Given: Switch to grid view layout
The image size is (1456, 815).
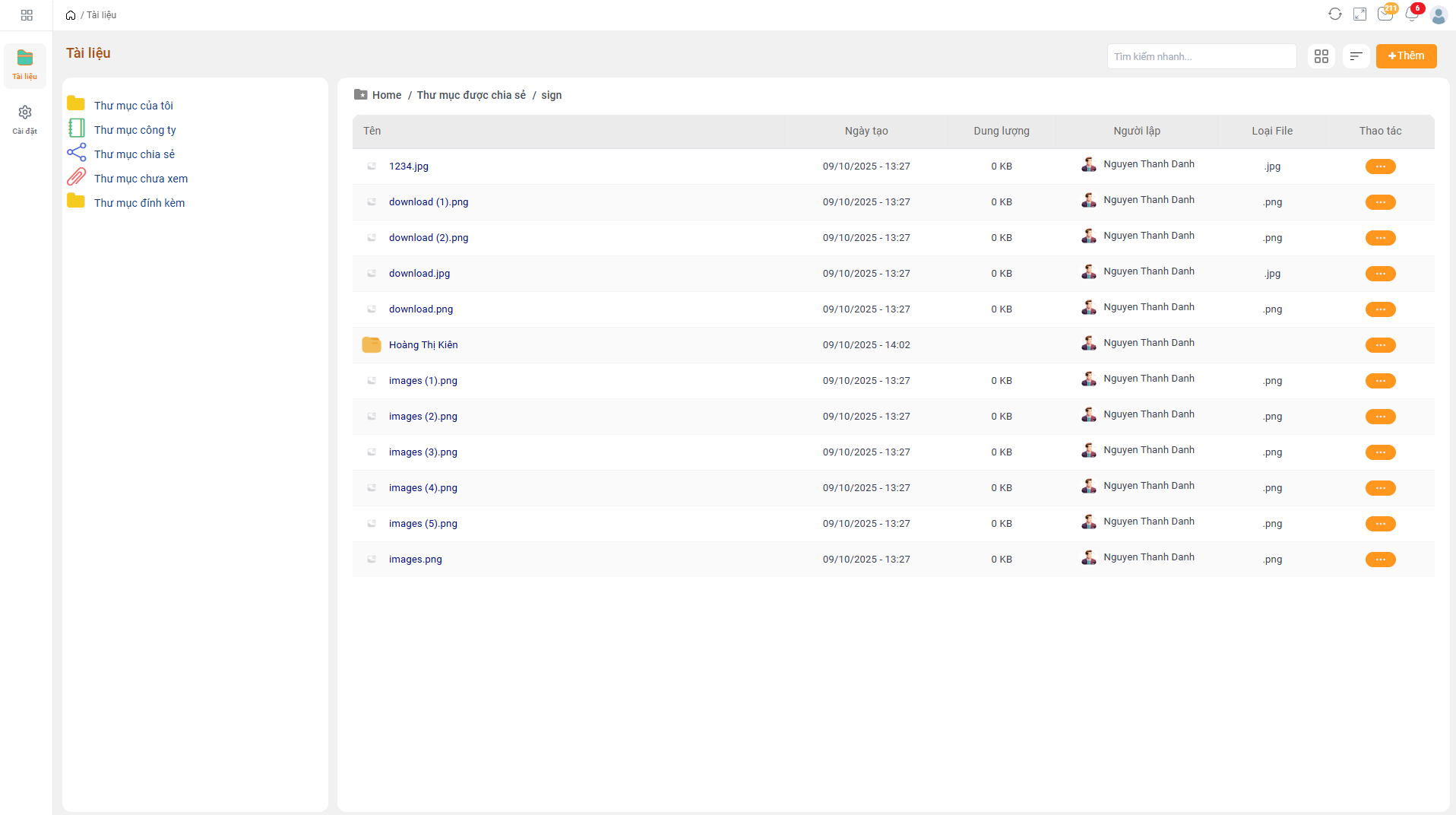Looking at the screenshot, I should [1321, 56].
